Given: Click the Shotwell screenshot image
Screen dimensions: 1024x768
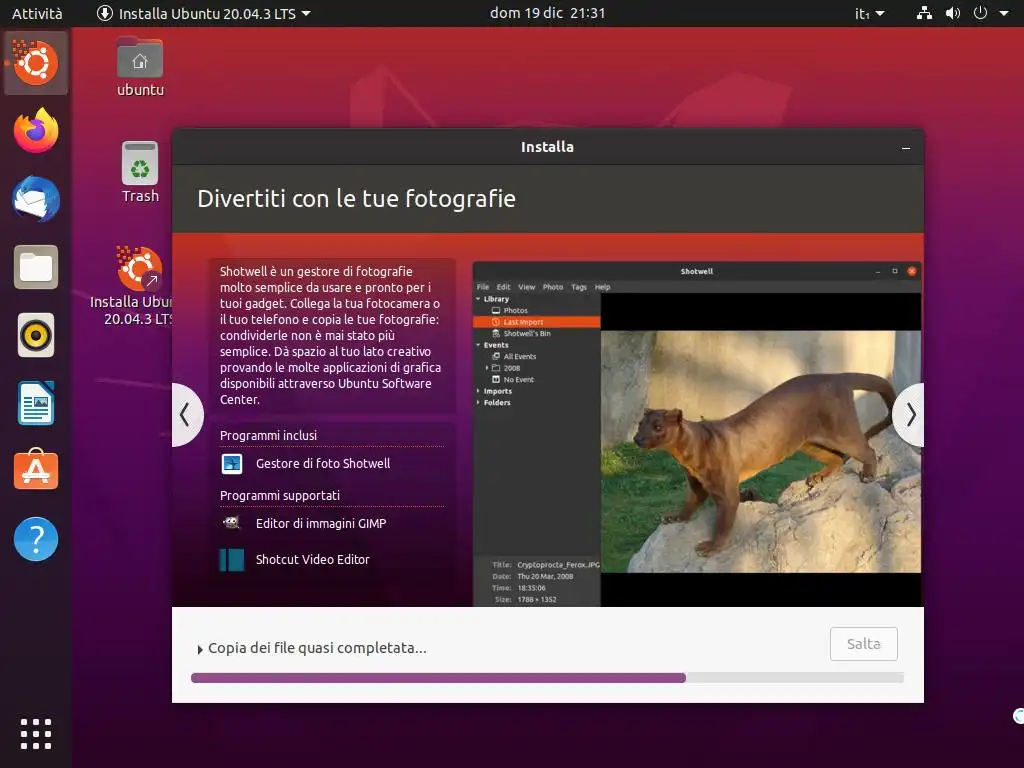Looking at the screenshot, I should [x=697, y=434].
